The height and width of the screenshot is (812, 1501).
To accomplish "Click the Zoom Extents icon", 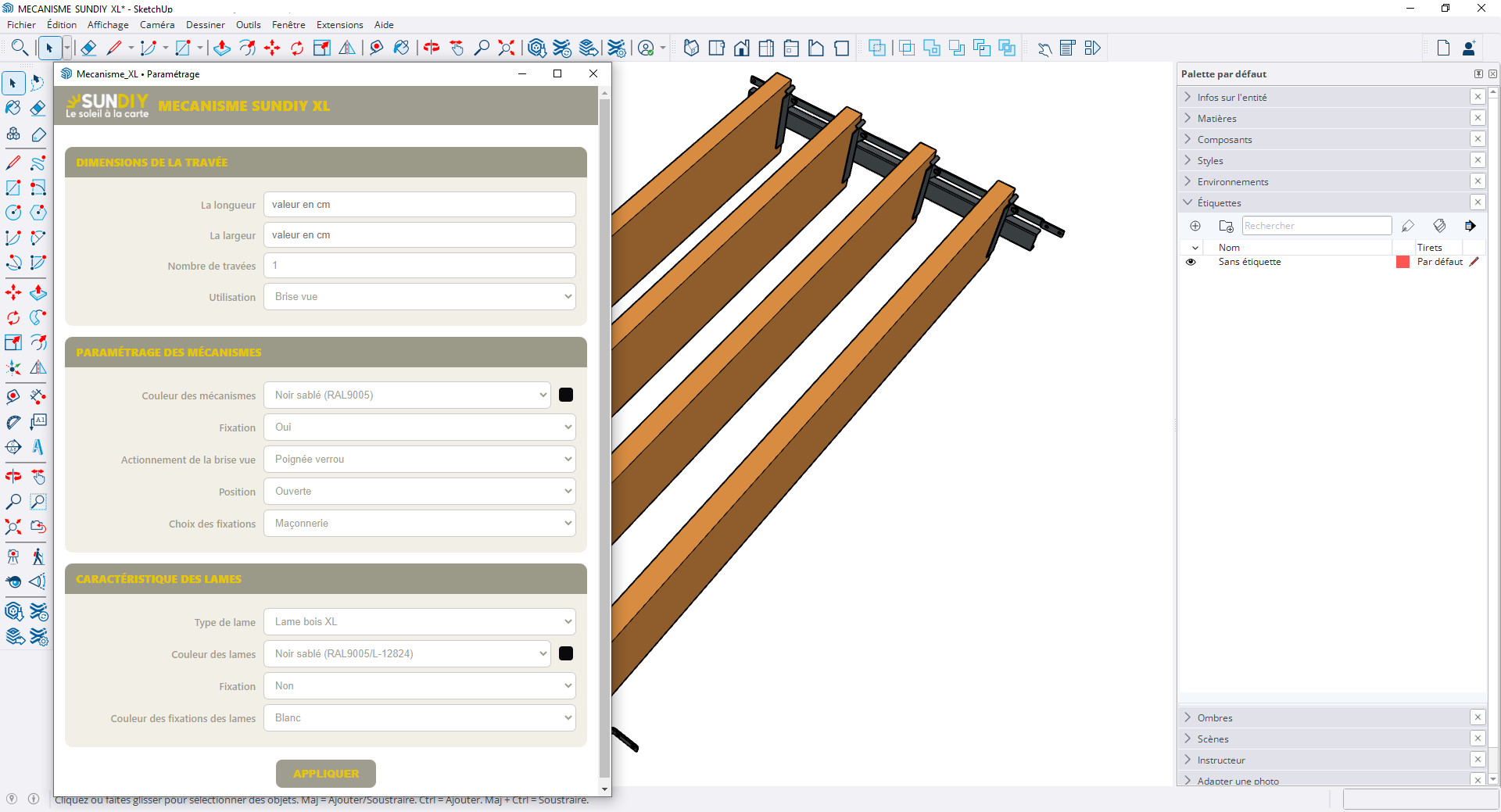I will [507, 48].
